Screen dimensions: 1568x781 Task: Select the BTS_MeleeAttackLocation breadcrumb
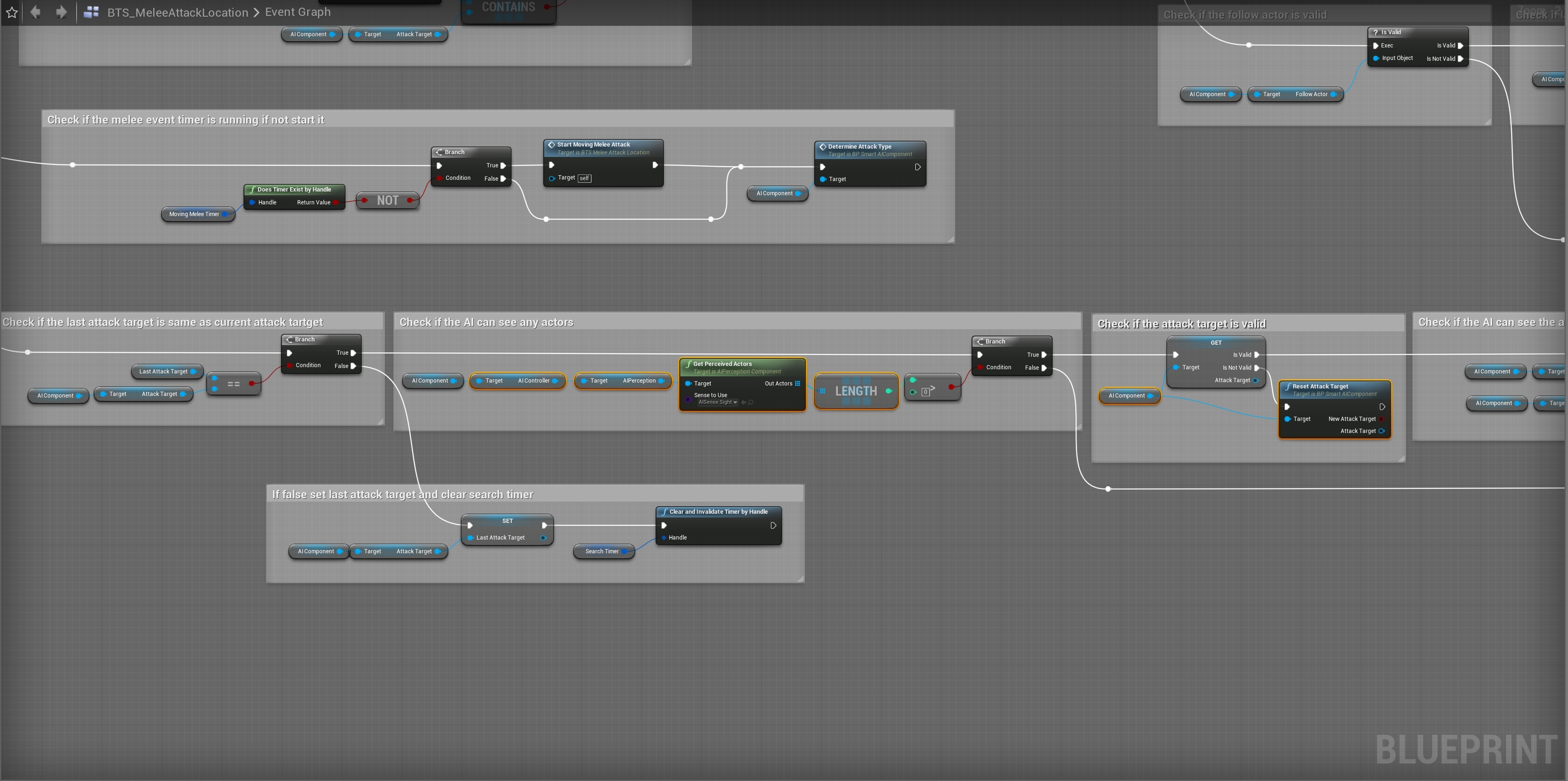pyautogui.click(x=178, y=12)
